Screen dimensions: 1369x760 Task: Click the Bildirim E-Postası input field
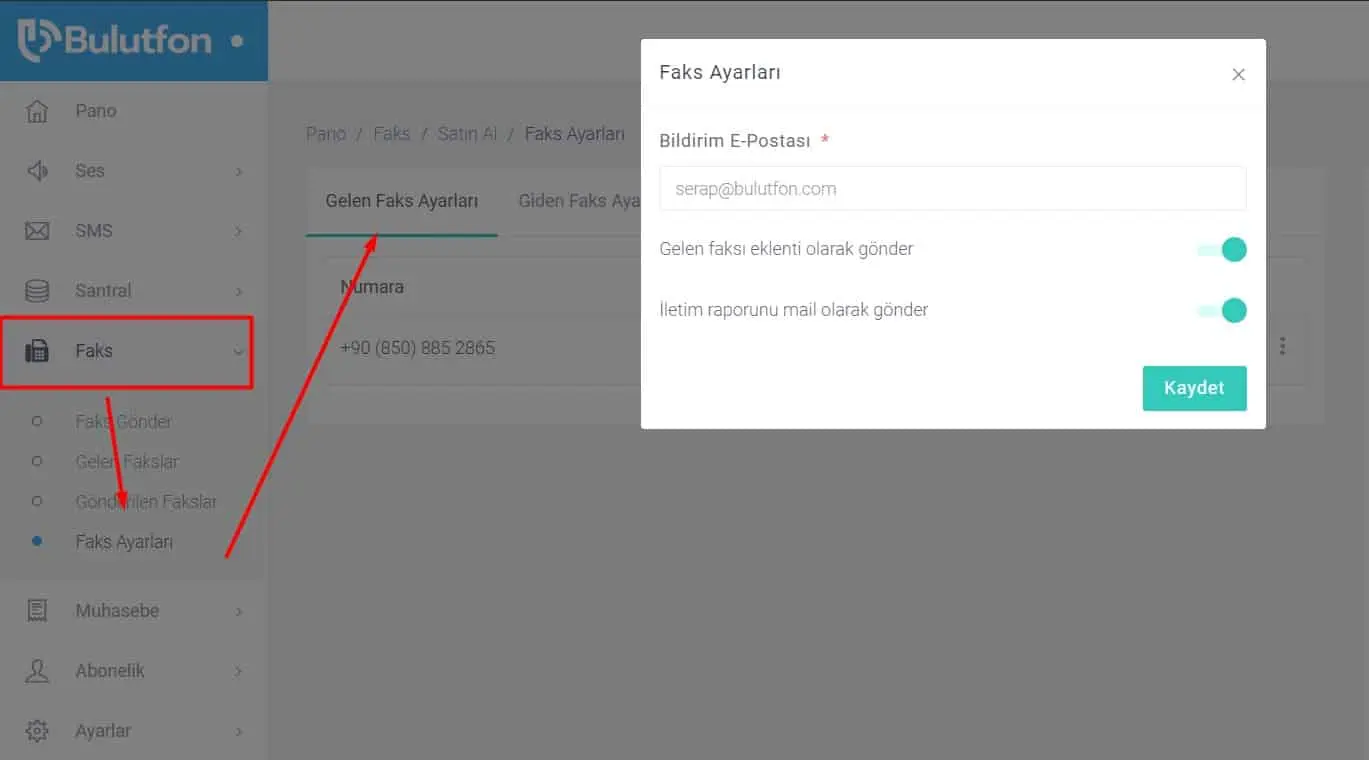click(953, 188)
